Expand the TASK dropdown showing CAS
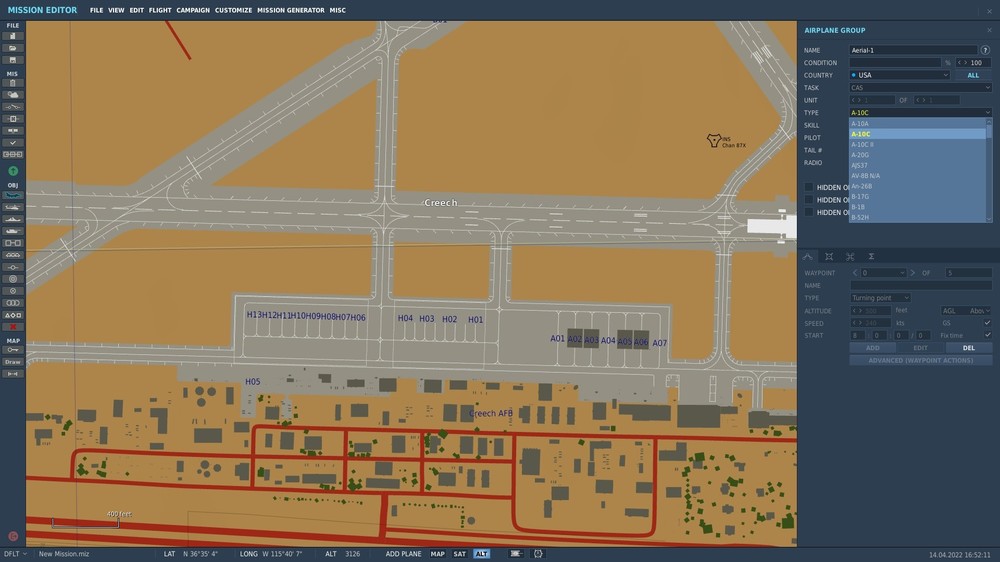 [920, 87]
